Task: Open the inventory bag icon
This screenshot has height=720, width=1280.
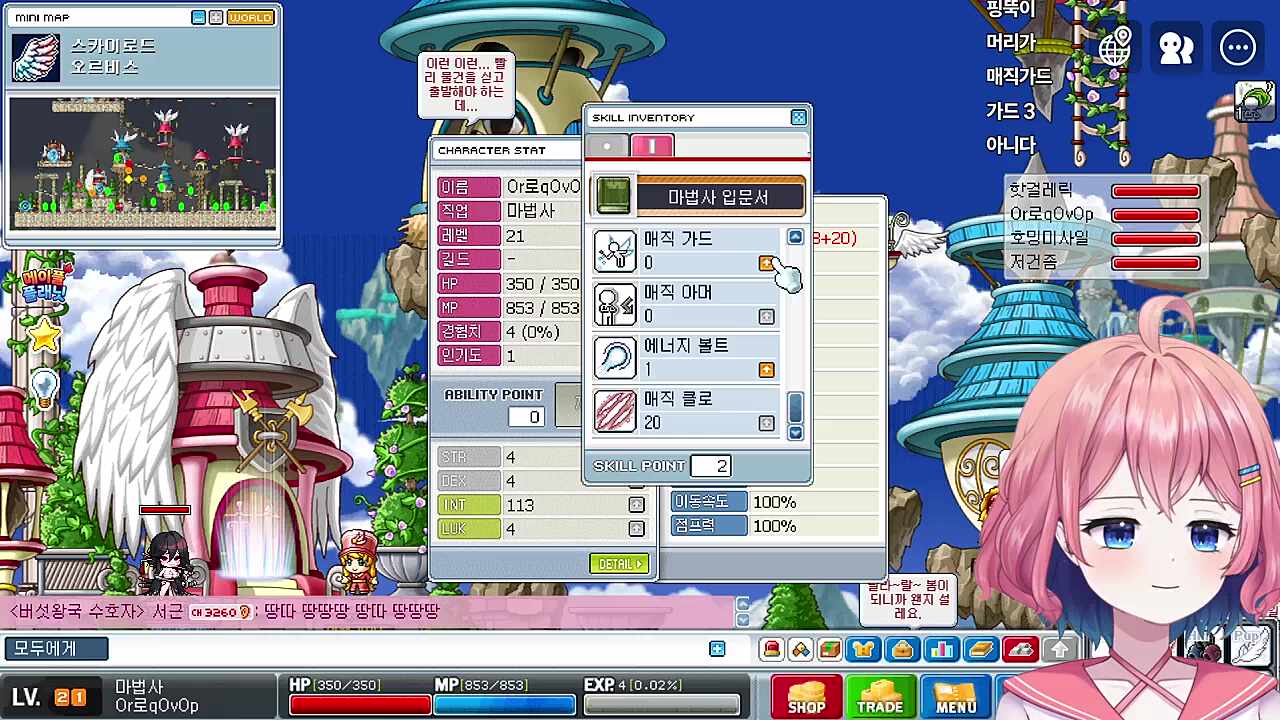Action: pos(903,650)
